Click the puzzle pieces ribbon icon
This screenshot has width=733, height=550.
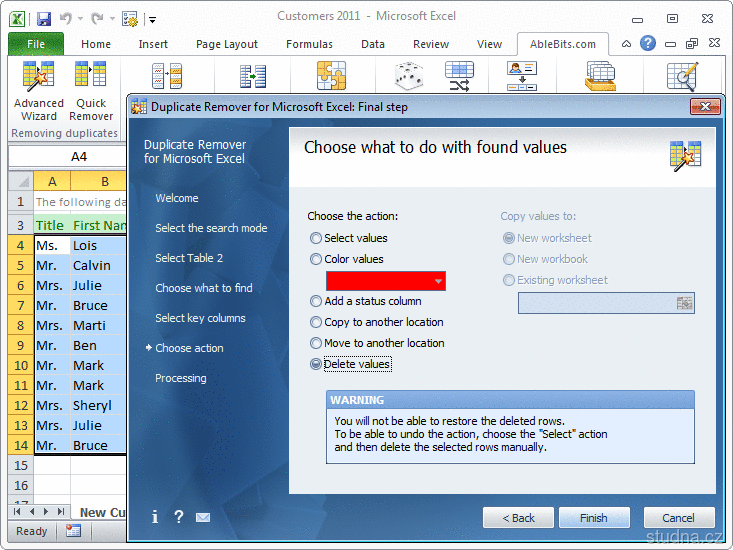(x=331, y=77)
